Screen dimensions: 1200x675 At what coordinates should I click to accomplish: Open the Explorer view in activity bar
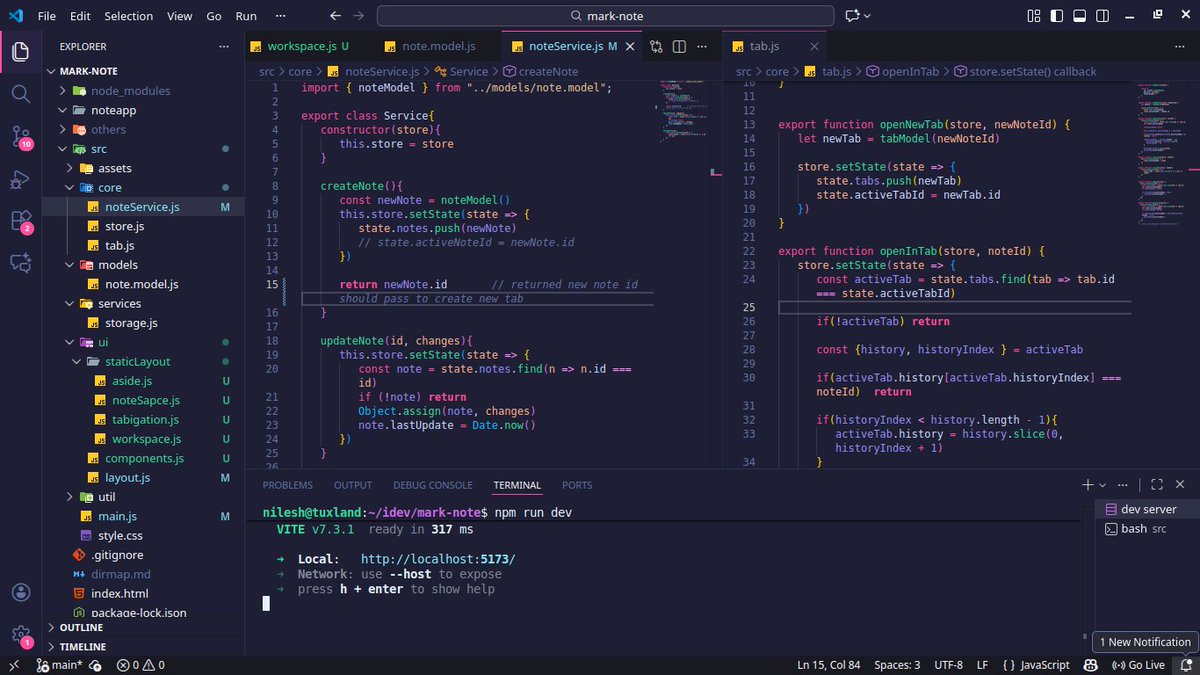click(21, 52)
